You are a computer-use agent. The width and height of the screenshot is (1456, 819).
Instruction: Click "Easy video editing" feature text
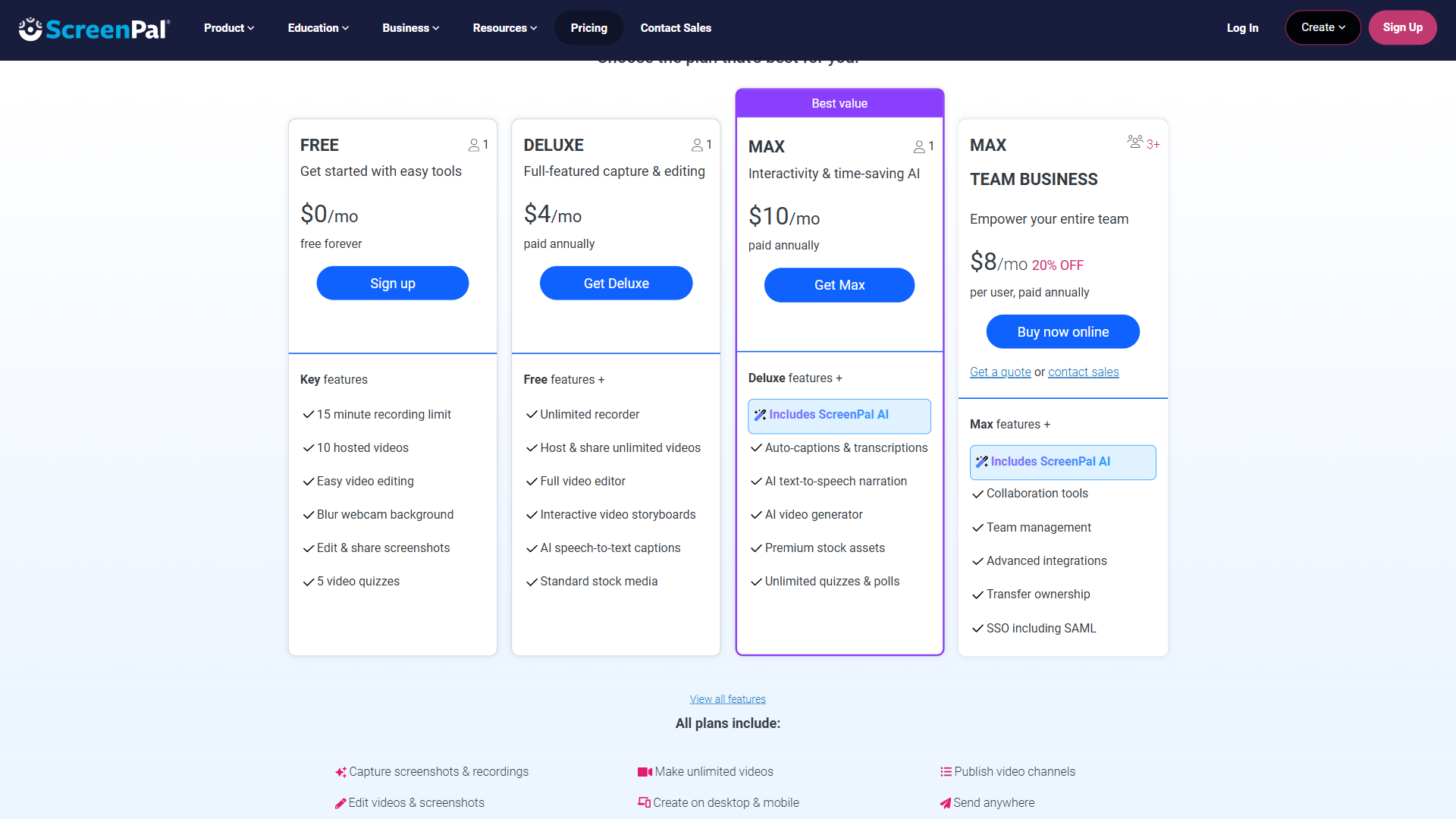pyautogui.click(x=365, y=482)
